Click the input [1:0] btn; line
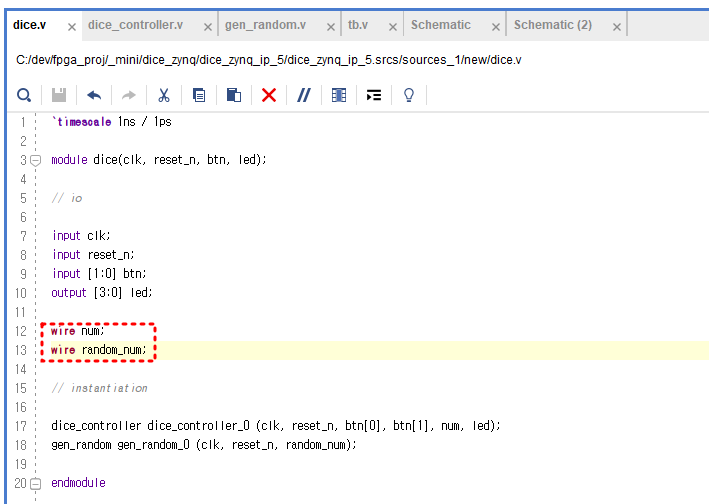Screen dimensions: 709x504 (99, 274)
